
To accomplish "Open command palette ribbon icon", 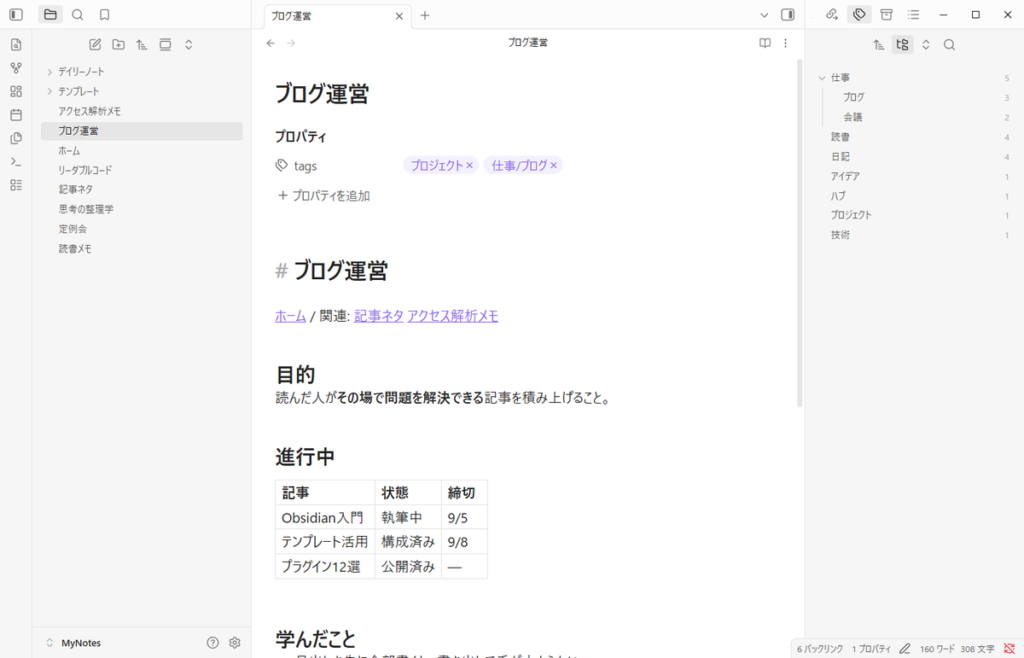I will 16,162.
